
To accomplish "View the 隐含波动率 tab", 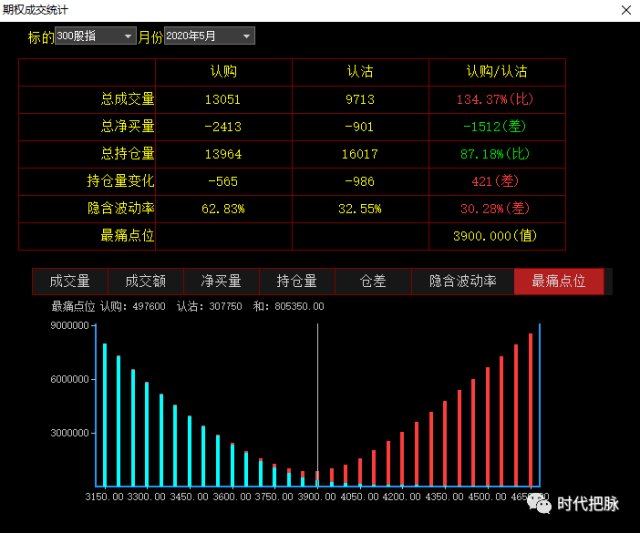I will pos(462,281).
